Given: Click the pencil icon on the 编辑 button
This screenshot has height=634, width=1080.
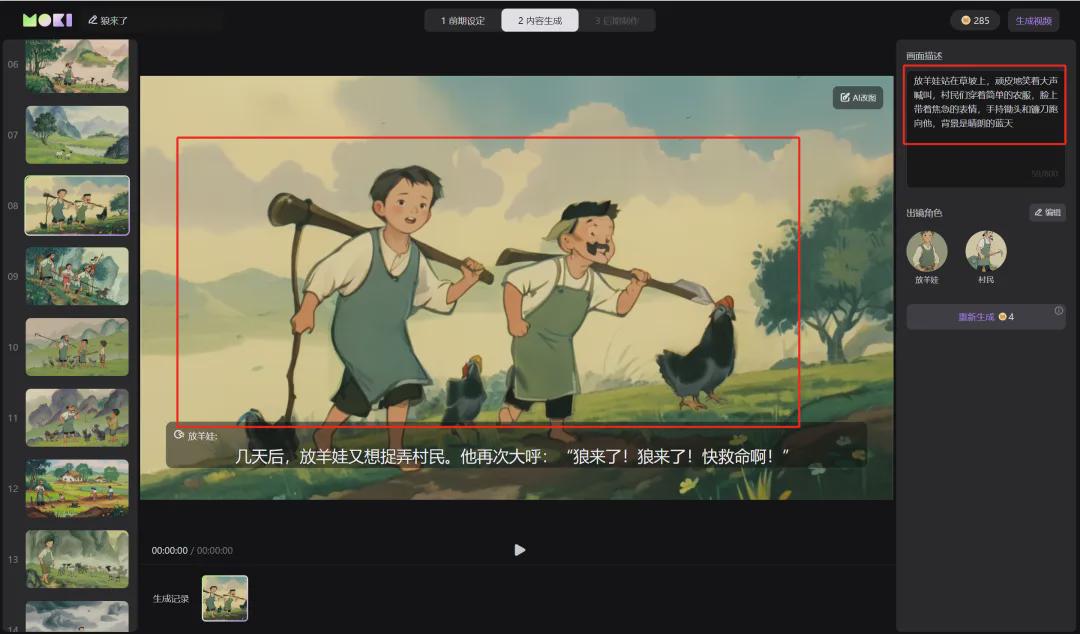Looking at the screenshot, I should click(1038, 212).
